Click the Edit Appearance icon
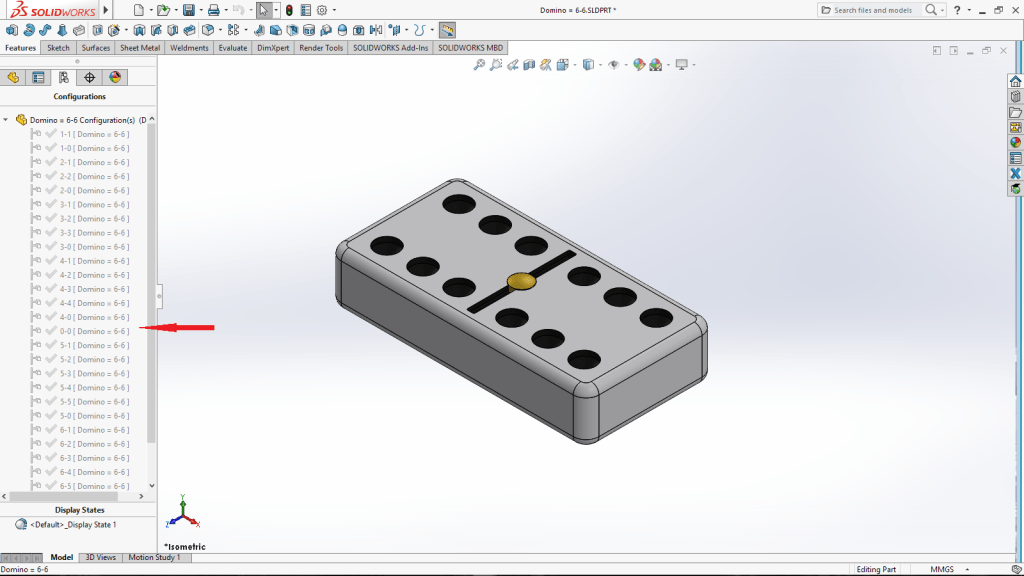1024x576 pixels. (638, 65)
